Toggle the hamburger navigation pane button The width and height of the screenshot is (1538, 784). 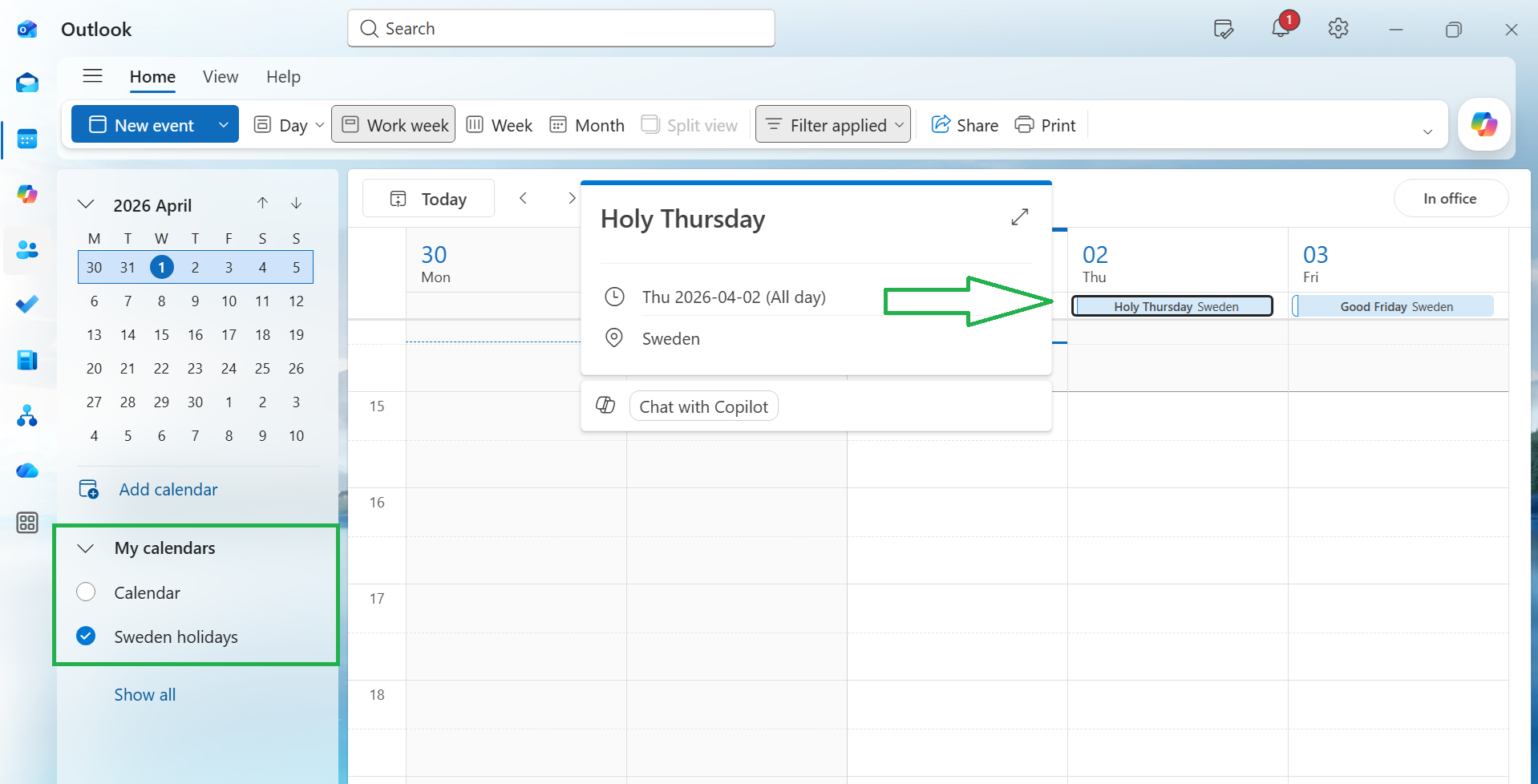93,76
